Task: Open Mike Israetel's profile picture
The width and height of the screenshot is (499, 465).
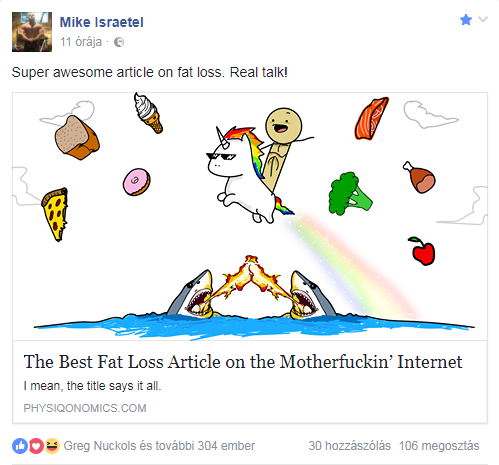Action: [32, 32]
